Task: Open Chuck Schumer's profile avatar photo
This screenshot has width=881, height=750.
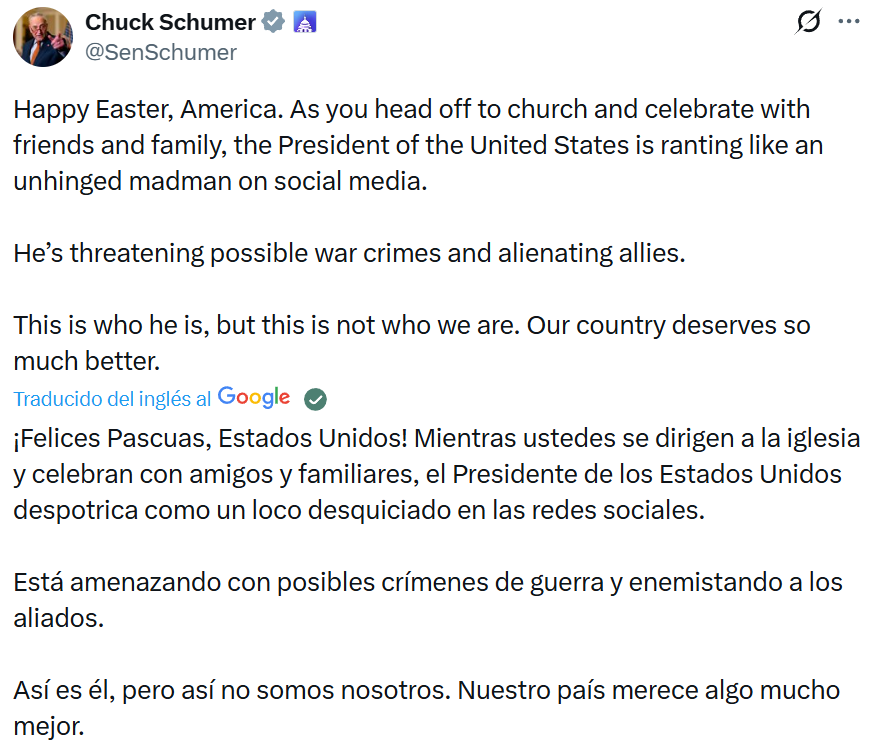Action: point(42,37)
